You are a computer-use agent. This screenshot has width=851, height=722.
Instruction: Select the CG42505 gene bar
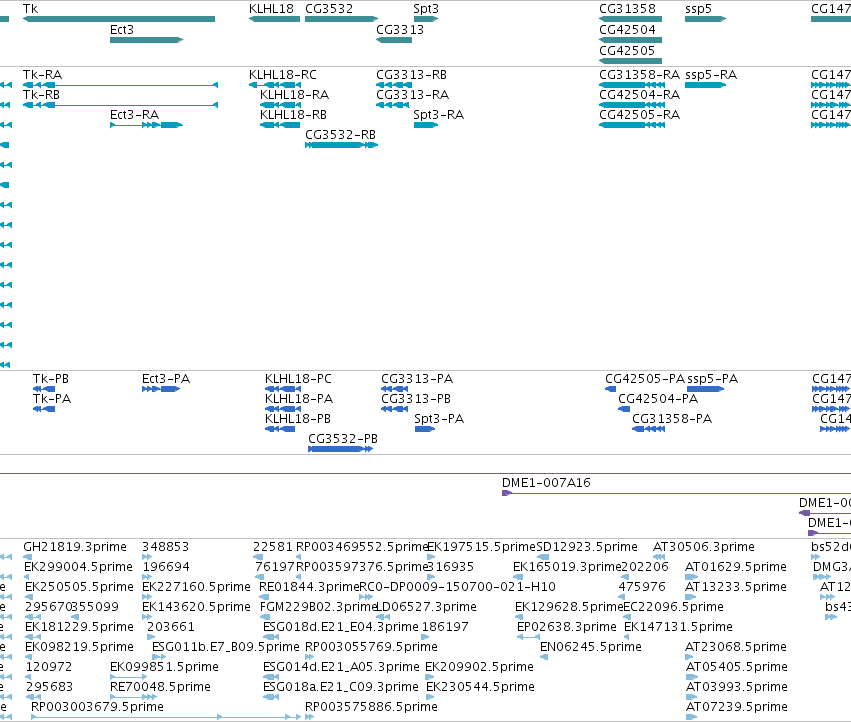click(630, 60)
